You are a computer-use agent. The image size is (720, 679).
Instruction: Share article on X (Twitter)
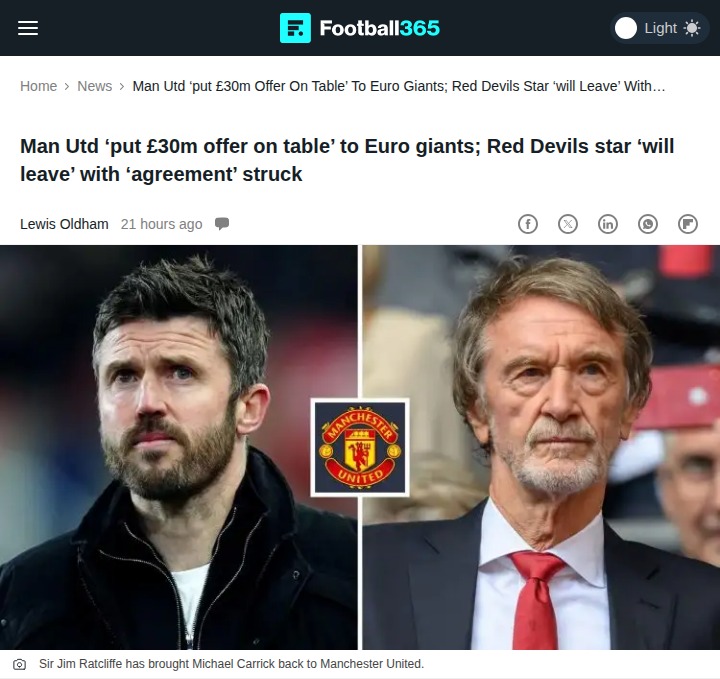[x=568, y=224]
